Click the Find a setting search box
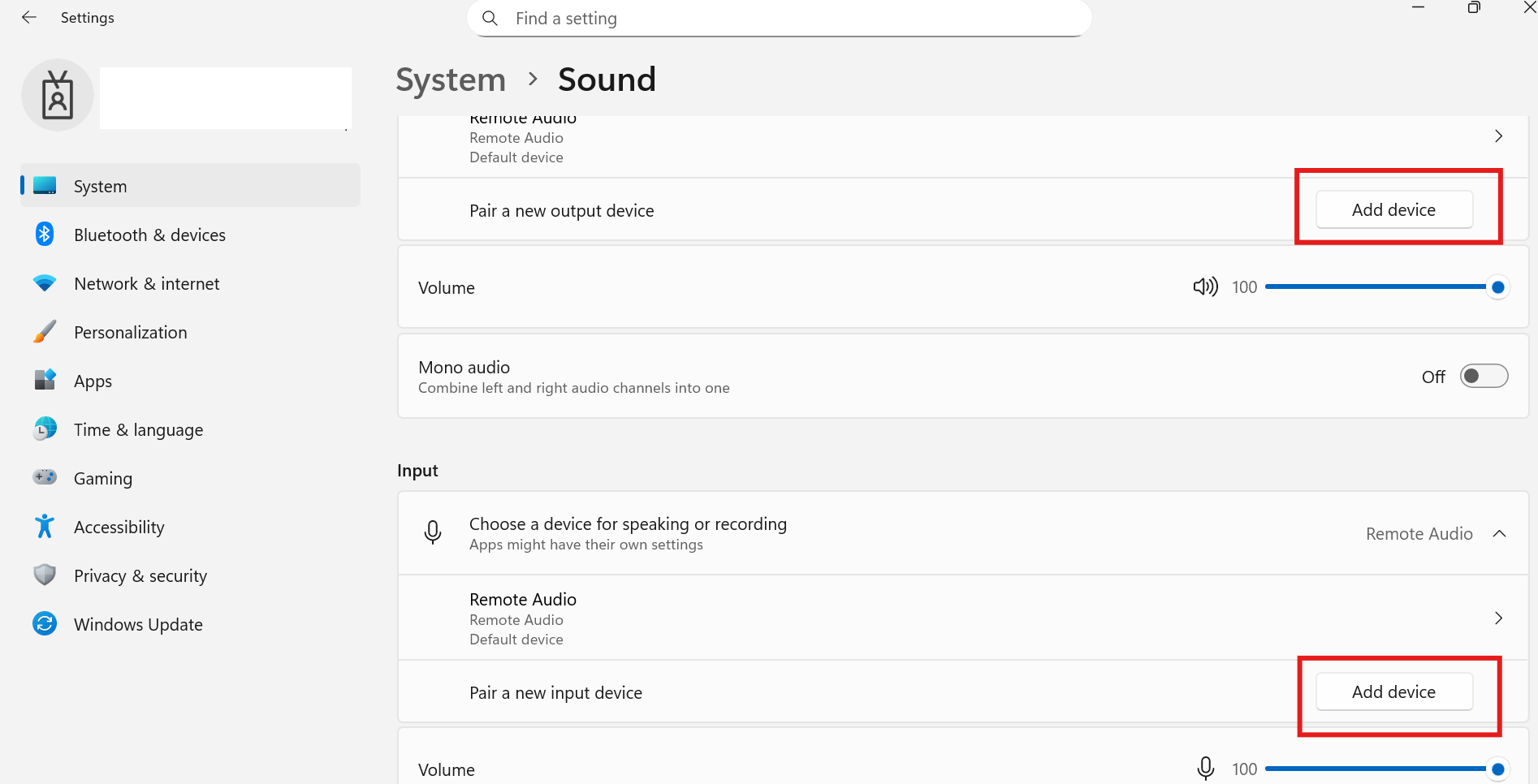1538x784 pixels. [780, 18]
